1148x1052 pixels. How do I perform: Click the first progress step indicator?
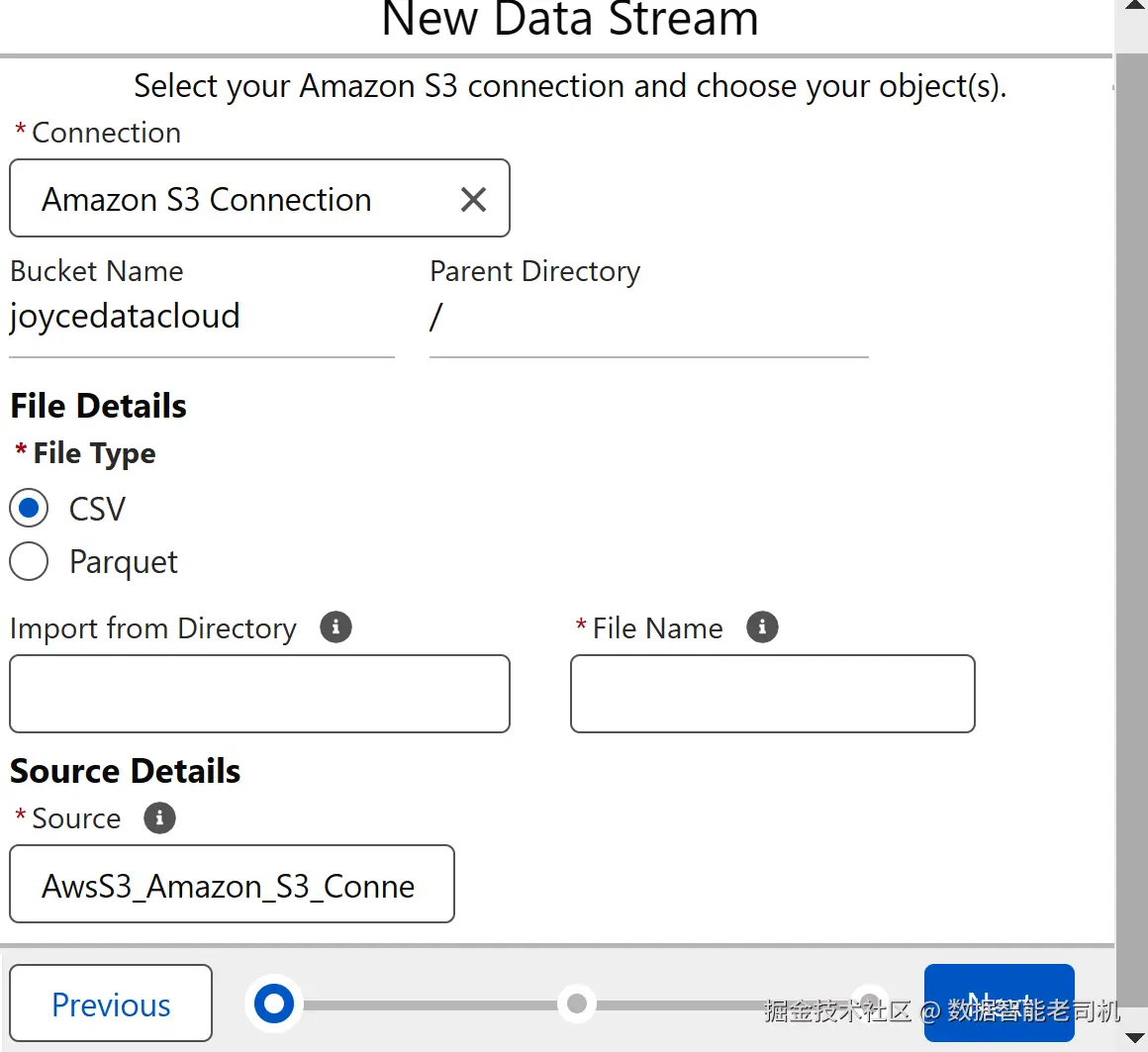(274, 1003)
